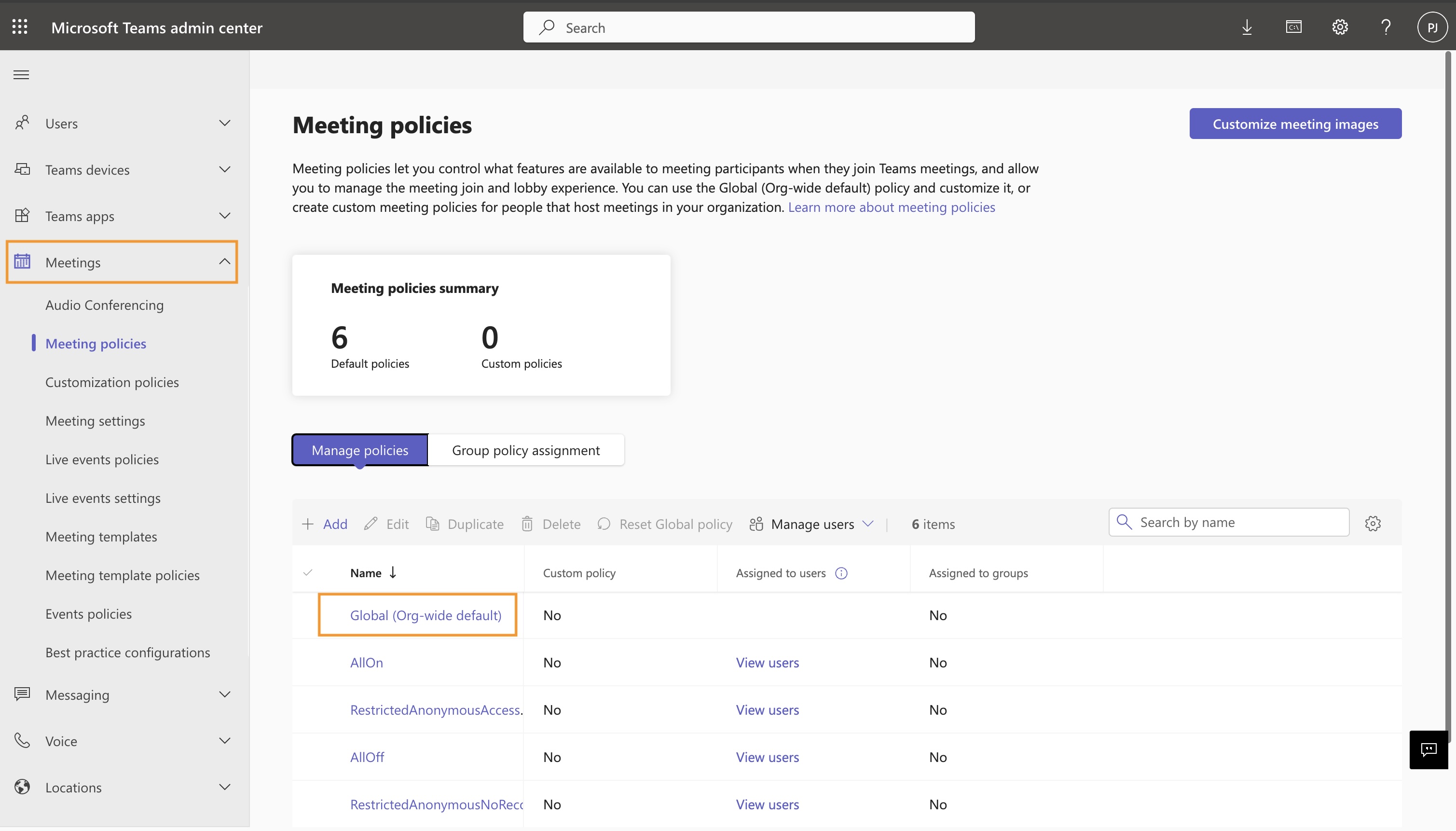Image resolution: width=1456 pixels, height=831 pixels.
Task: Open Cloud Shell icon in top bar
Action: (x=1293, y=27)
